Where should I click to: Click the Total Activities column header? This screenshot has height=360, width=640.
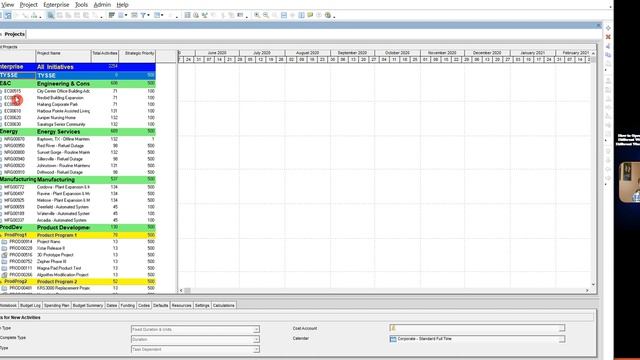(105, 56)
